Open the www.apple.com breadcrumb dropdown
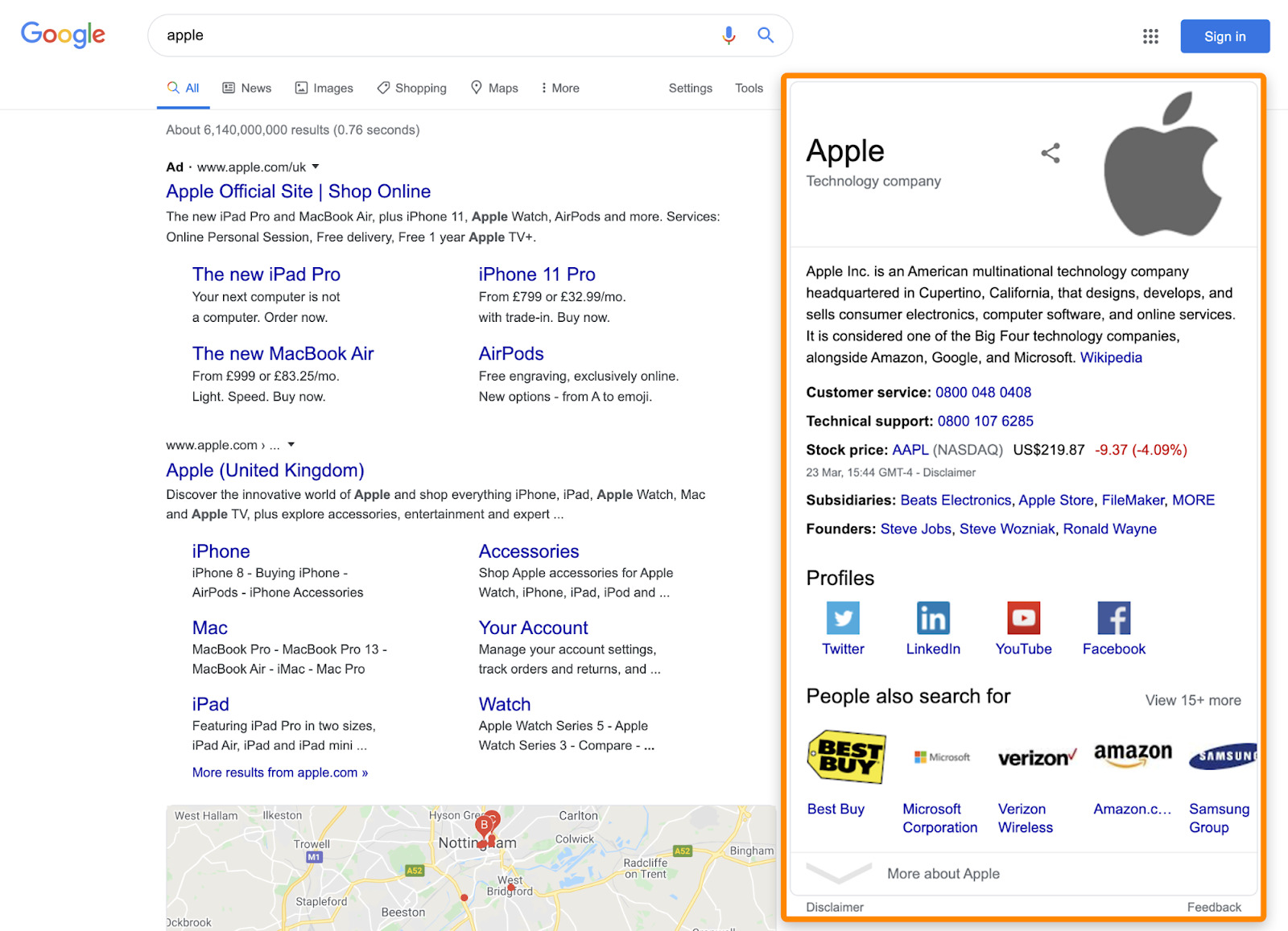 (290, 444)
